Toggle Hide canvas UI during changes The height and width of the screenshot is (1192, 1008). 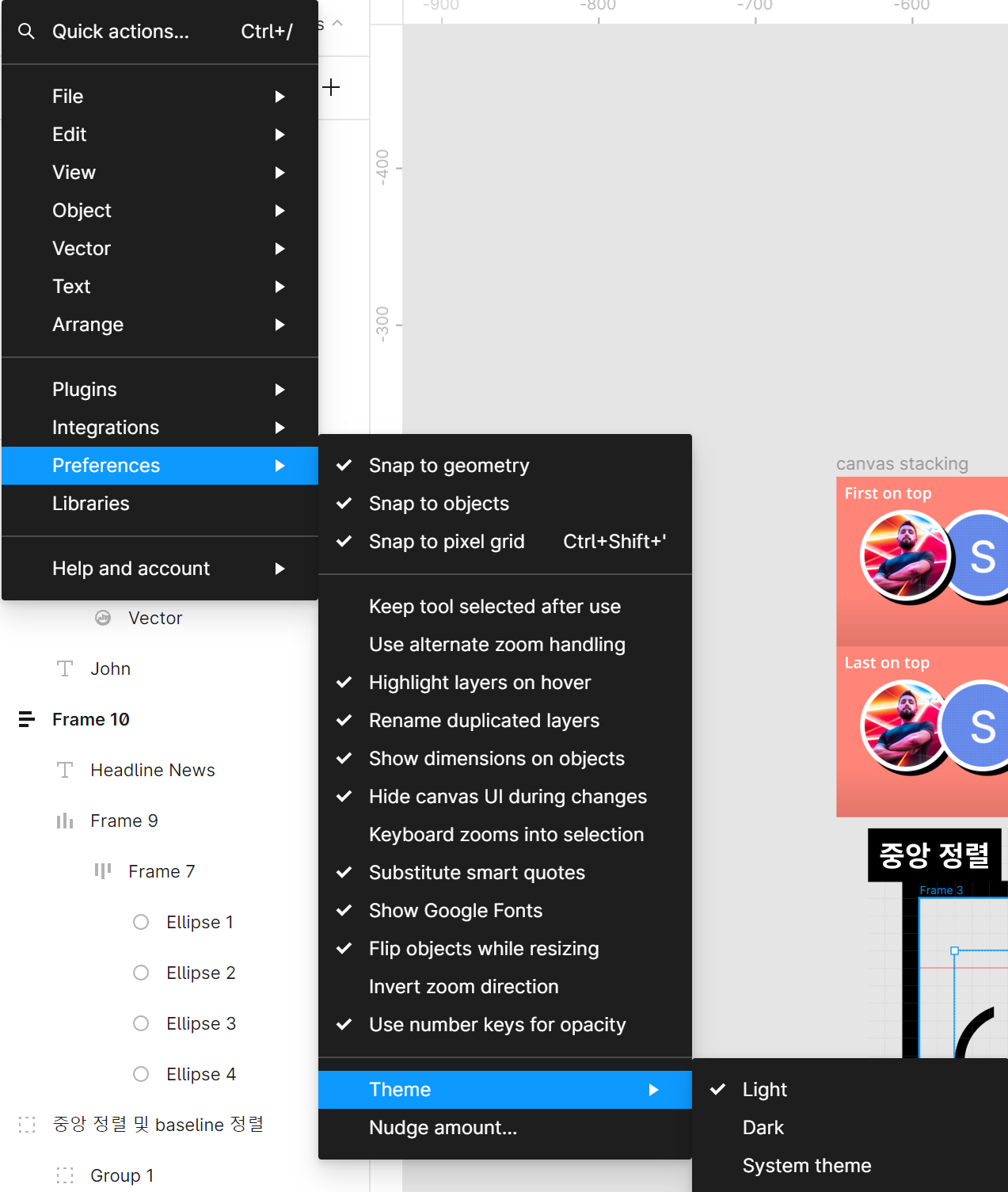(x=505, y=797)
